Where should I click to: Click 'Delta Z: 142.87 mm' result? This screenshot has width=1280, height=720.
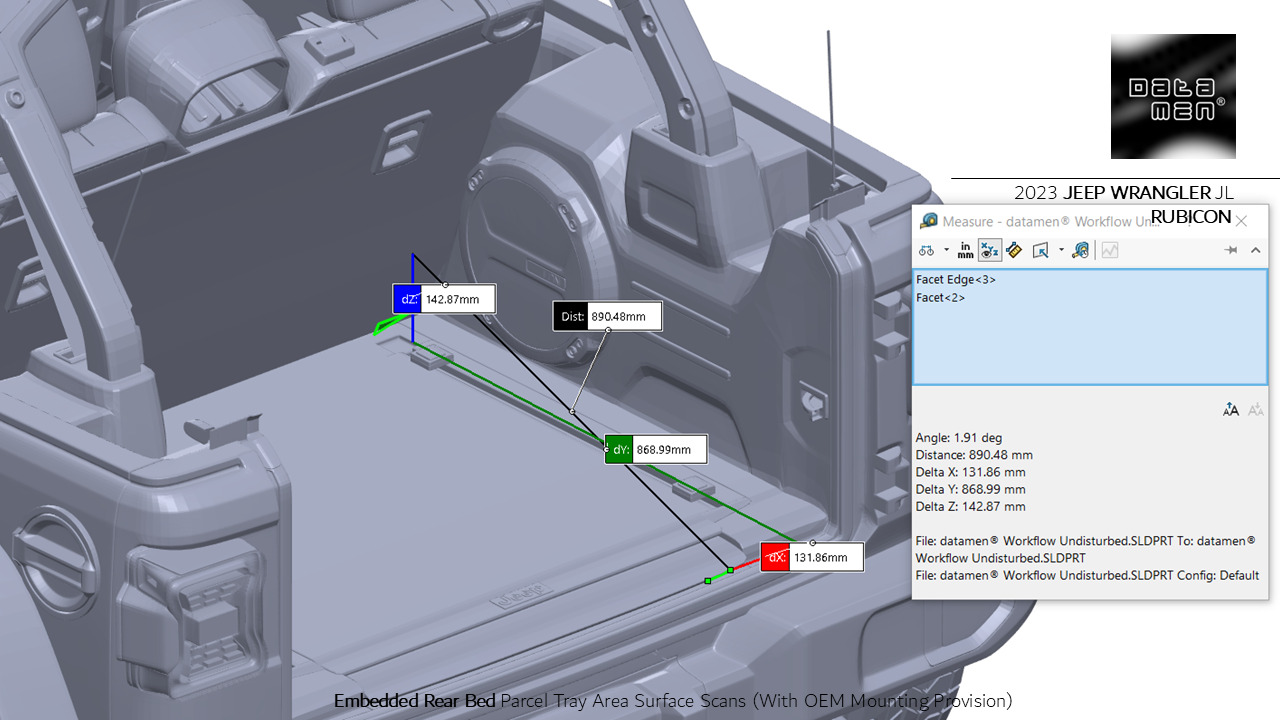pyautogui.click(x=971, y=507)
